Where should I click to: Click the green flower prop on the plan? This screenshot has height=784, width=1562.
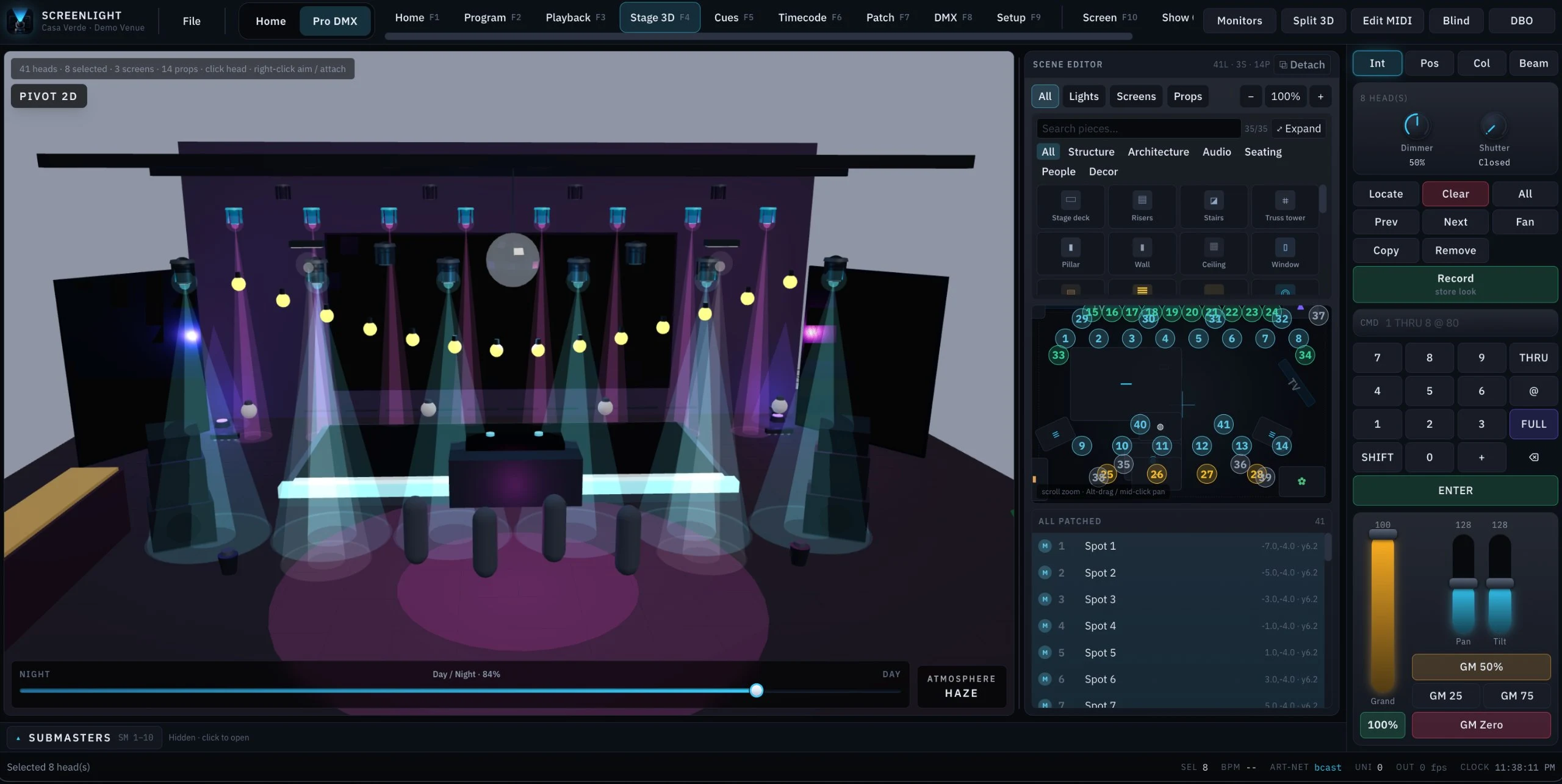[x=1301, y=481]
